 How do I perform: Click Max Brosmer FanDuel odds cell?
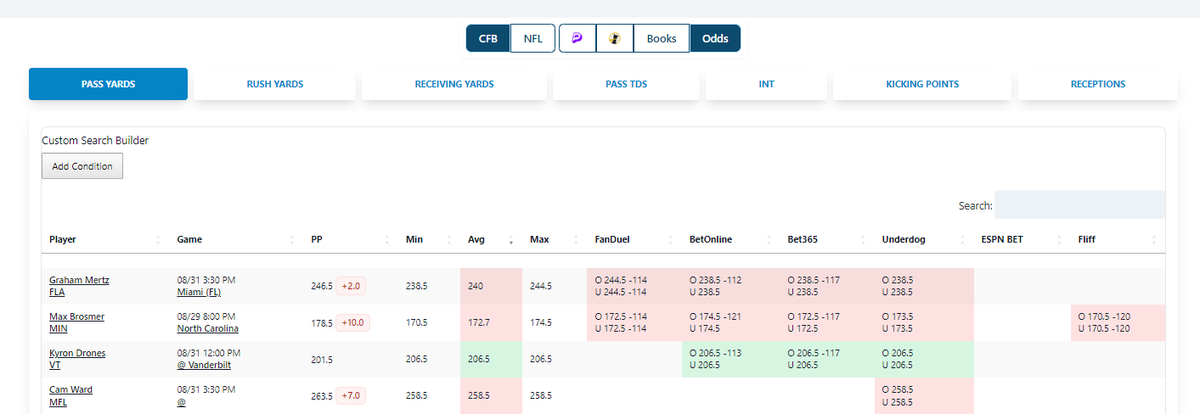634,322
